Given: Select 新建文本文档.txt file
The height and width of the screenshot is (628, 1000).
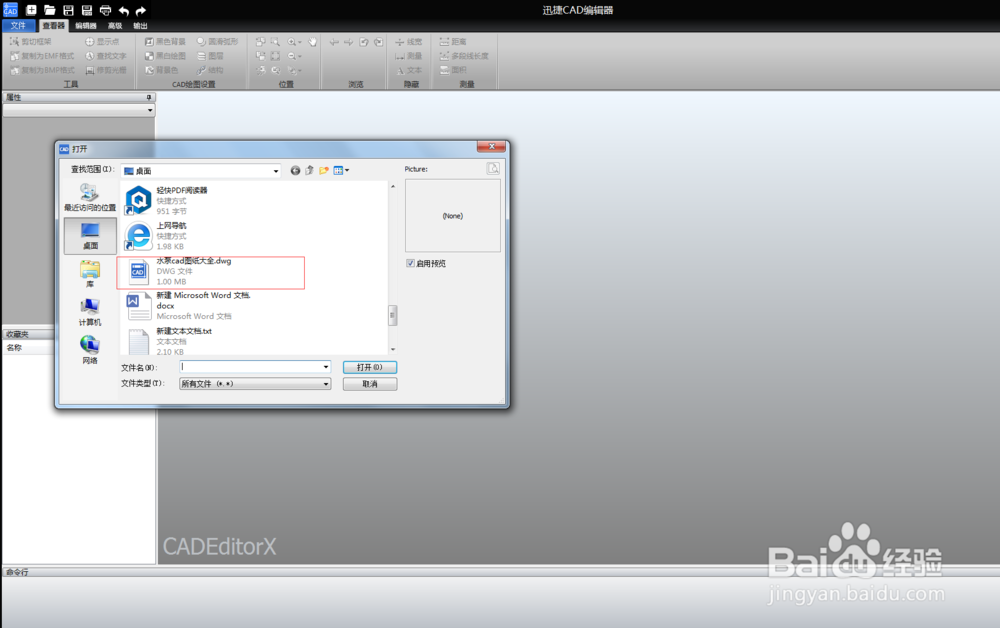Looking at the screenshot, I should (x=170, y=341).
